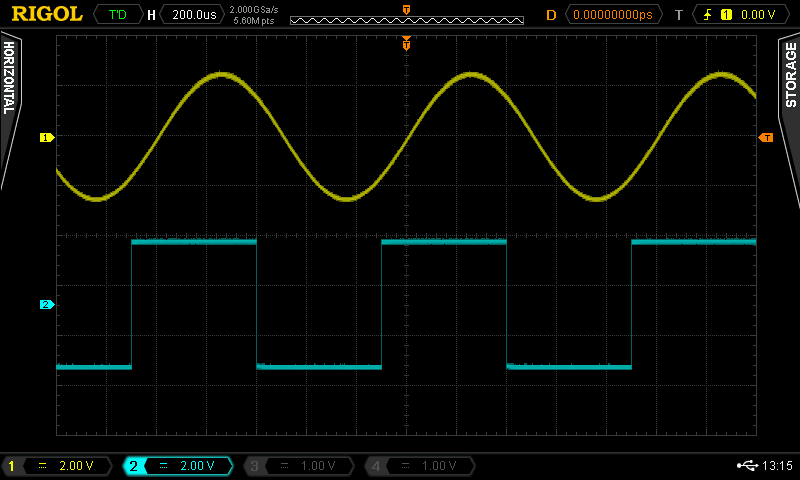Click the rising edge trigger icon

point(708,15)
